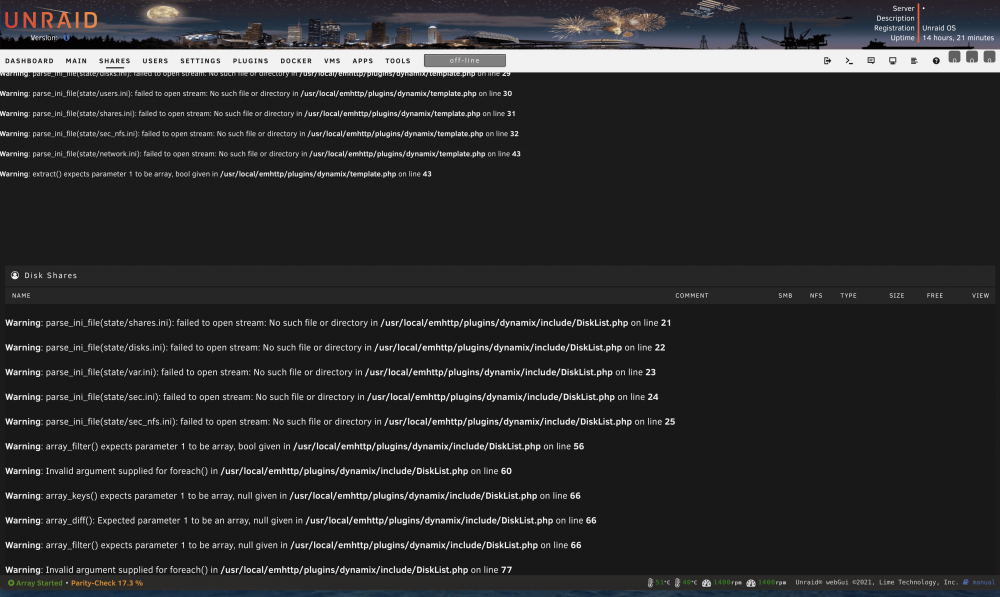Click the Parity-Check 17.3 % status

(107, 583)
